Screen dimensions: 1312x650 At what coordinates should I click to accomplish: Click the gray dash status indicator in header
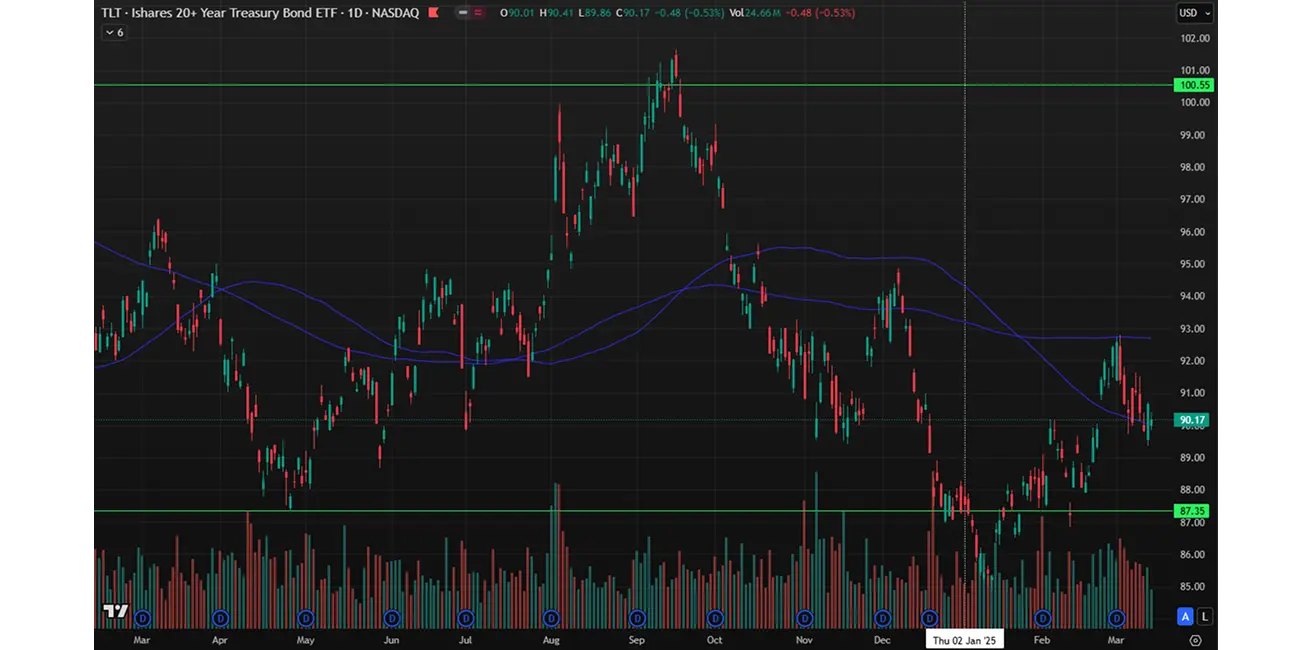click(x=462, y=13)
